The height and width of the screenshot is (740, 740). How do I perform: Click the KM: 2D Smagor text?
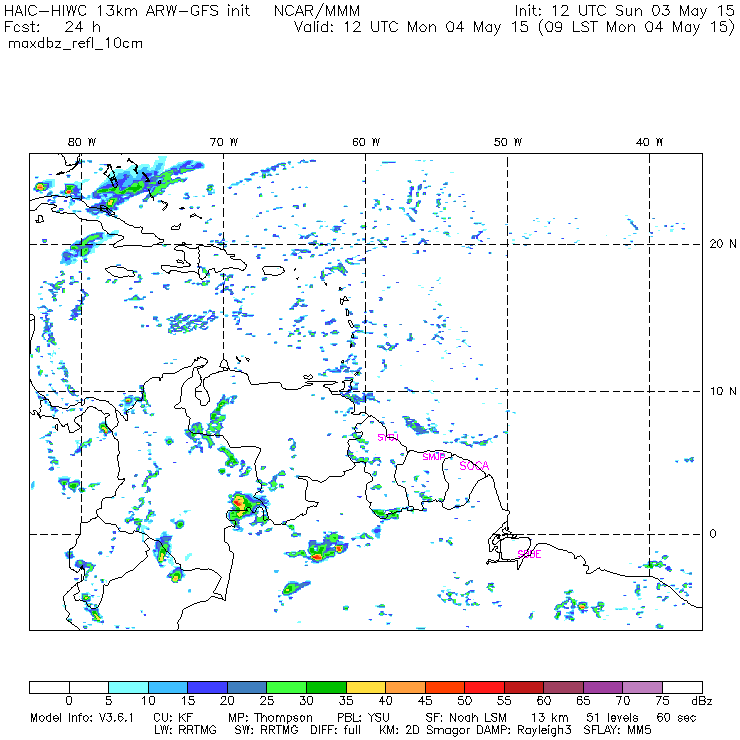click(423, 731)
